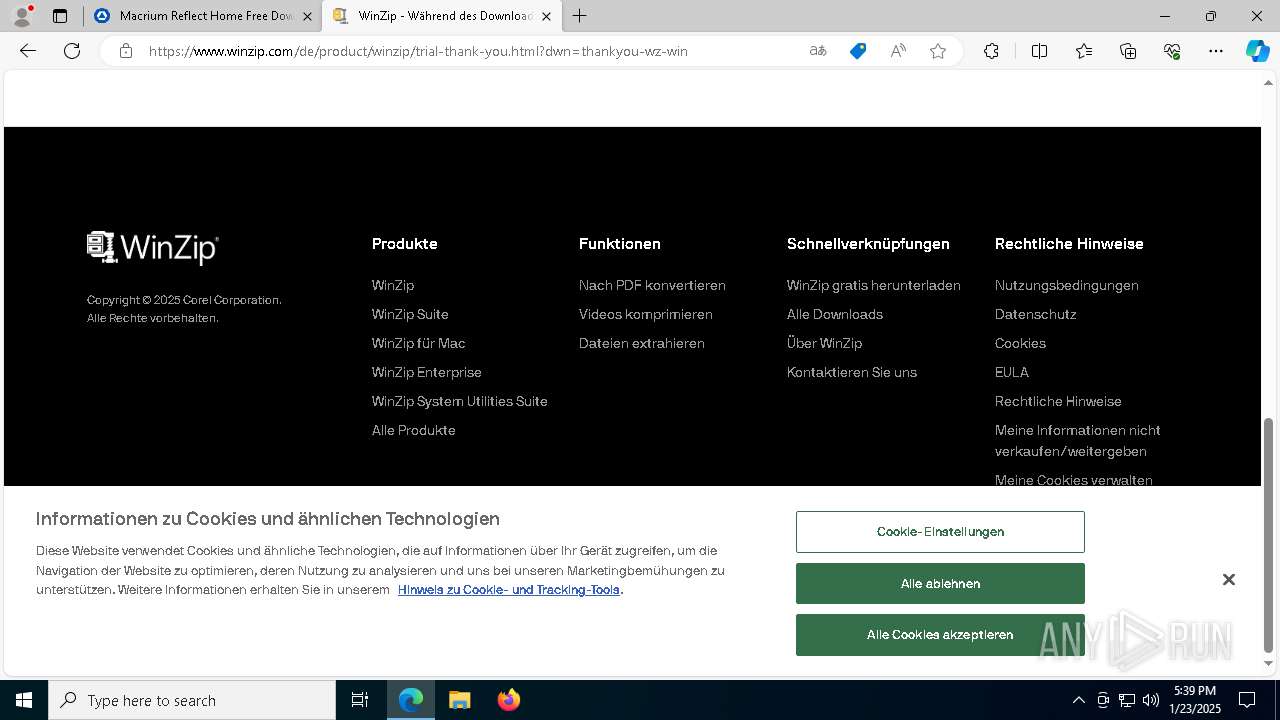Screen dimensions: 1280x720
Task: Open the notification center icon
Action: click(1247, 700)
